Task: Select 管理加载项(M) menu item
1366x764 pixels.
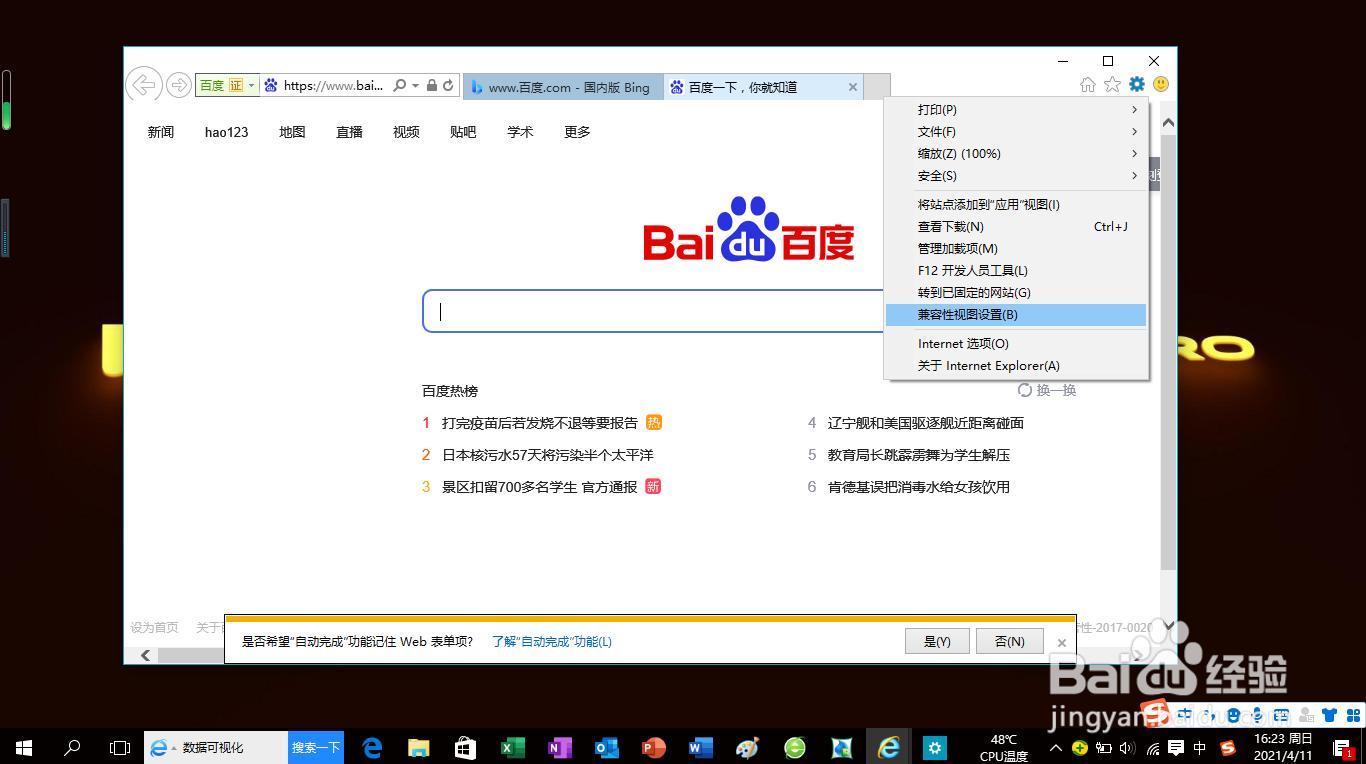Action: [x=1016, y=249]
